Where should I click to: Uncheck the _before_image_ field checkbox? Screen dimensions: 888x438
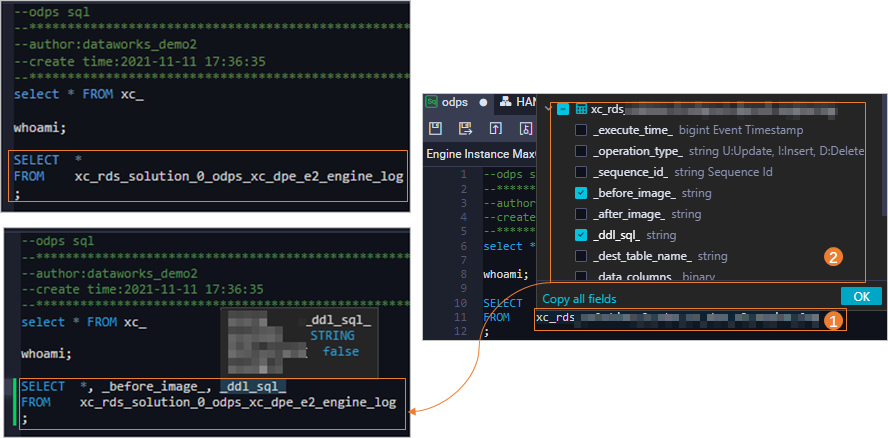581,193
